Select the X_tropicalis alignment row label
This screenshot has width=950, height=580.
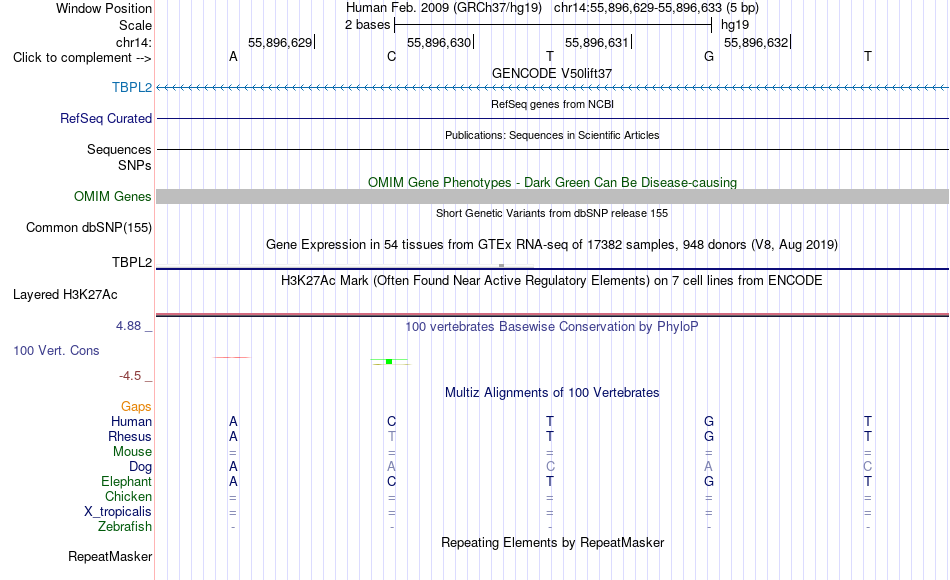pyautogui.click(x=118, y=512)
